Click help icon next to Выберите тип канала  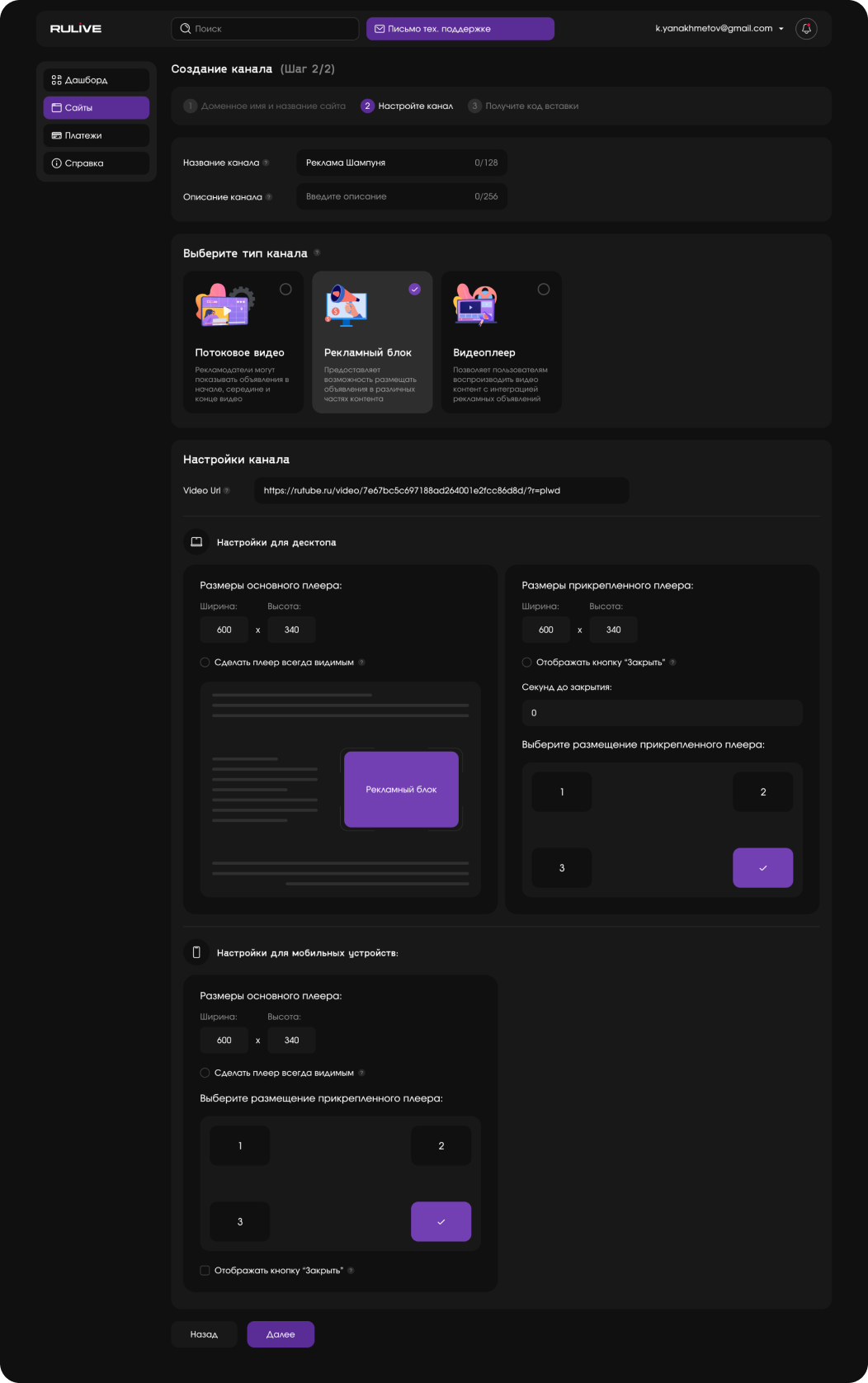click(317, 253)
